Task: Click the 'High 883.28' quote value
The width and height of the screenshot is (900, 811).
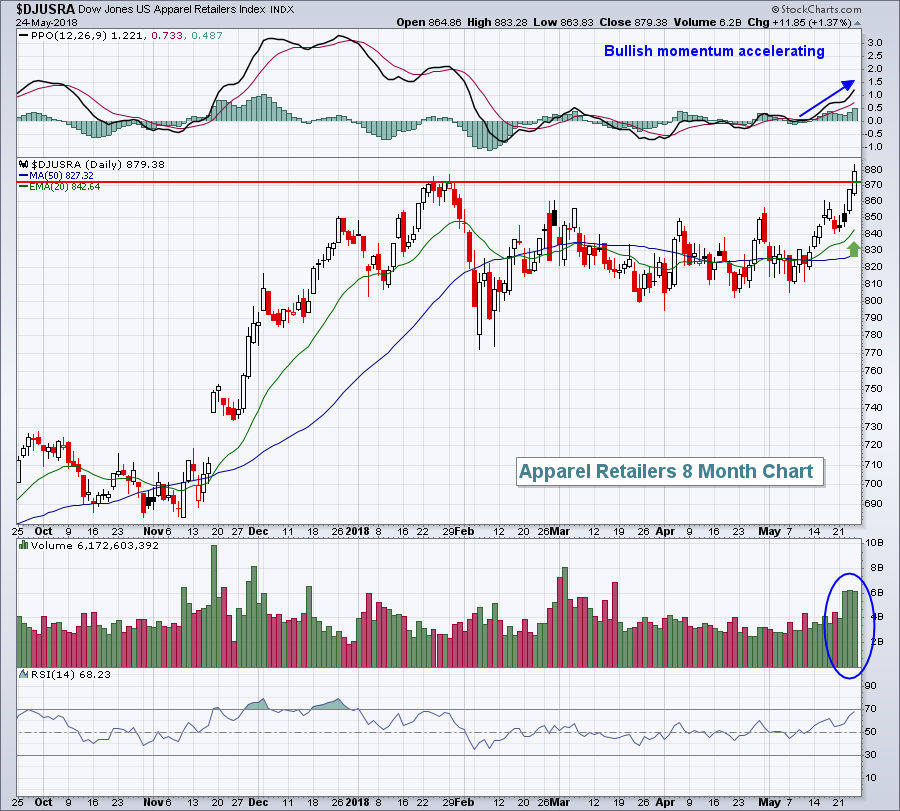Action: point(498,22)
